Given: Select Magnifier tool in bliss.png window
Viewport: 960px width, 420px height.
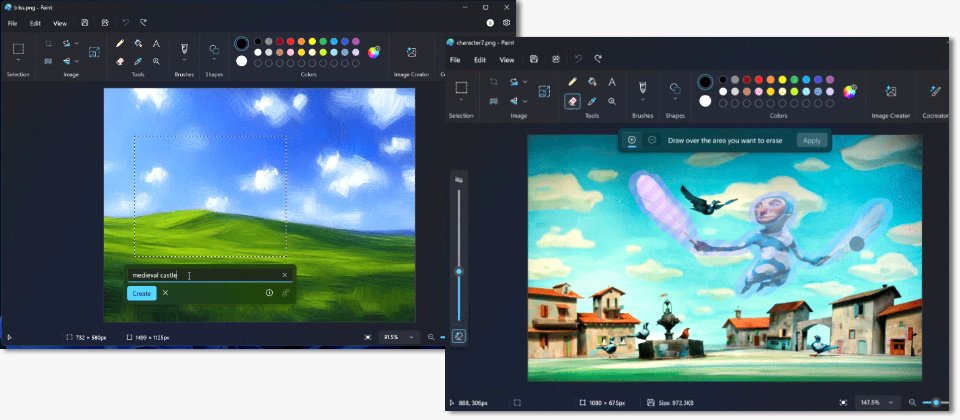Looking at the screenshot, I should point(156,61).
